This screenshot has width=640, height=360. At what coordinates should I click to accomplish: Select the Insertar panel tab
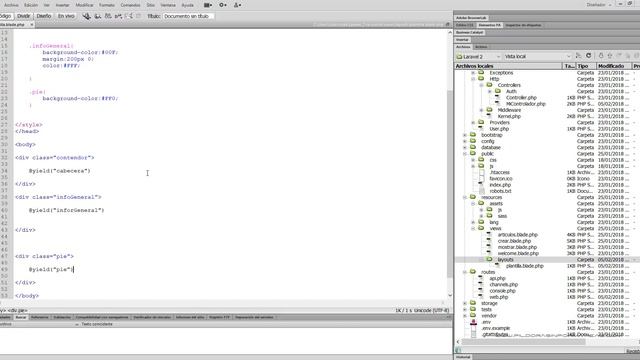(462, 40)
